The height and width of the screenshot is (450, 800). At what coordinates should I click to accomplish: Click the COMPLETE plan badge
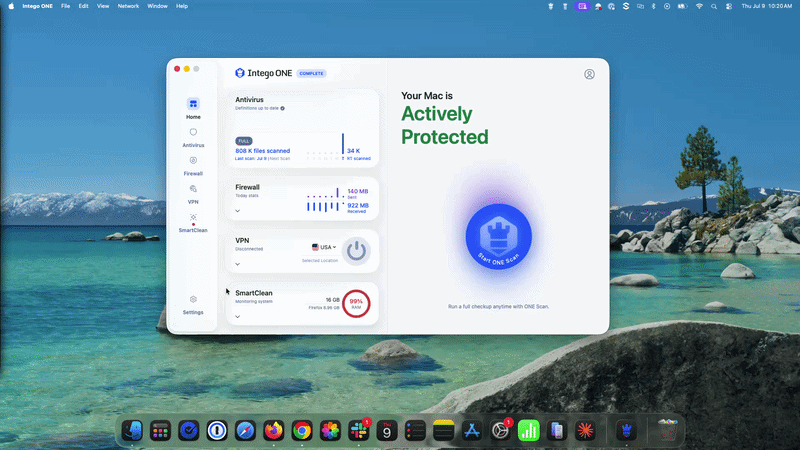pyautogui.click(x=311, y=73)
